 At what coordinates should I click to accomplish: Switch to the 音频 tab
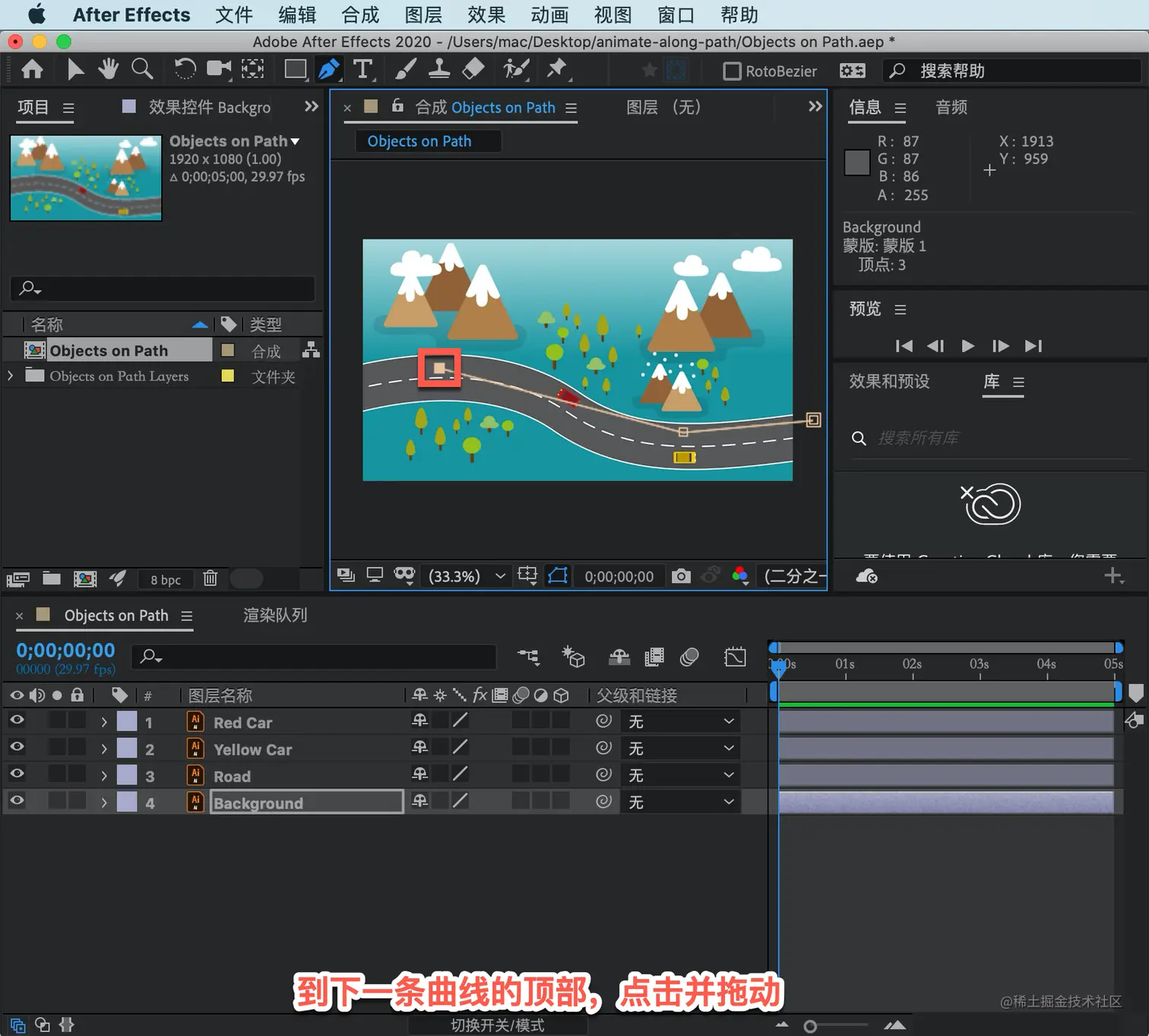[951, 107]
